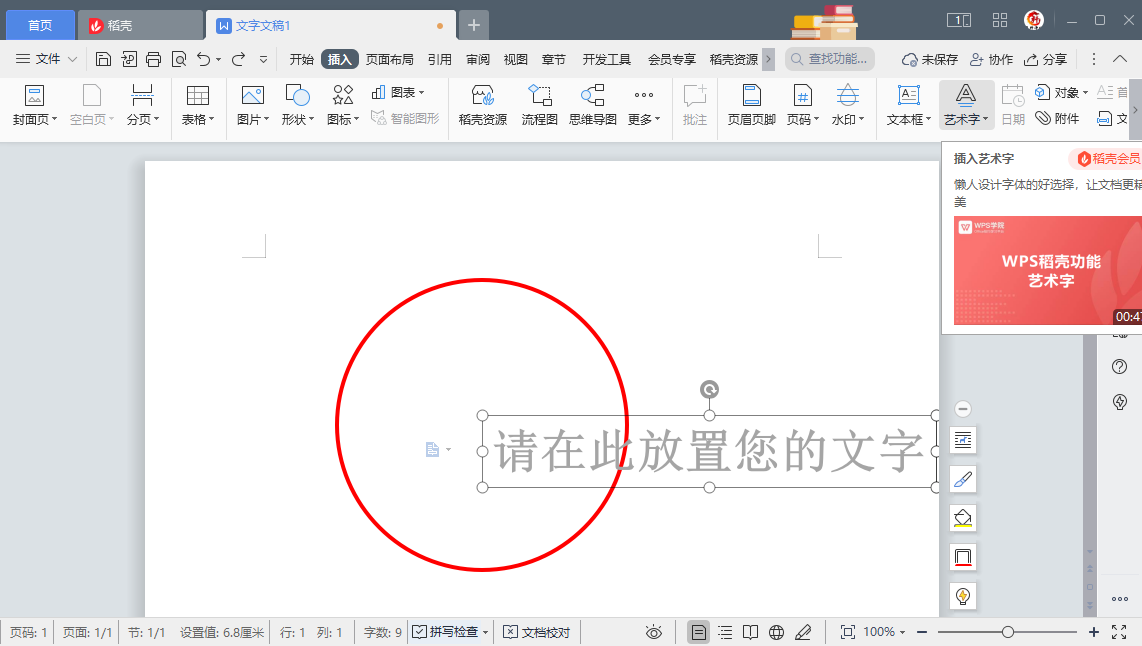The image size is (1142, 646).
Task: Open quick access toolbar customize dropdown
Action: [x=264, y=60]
